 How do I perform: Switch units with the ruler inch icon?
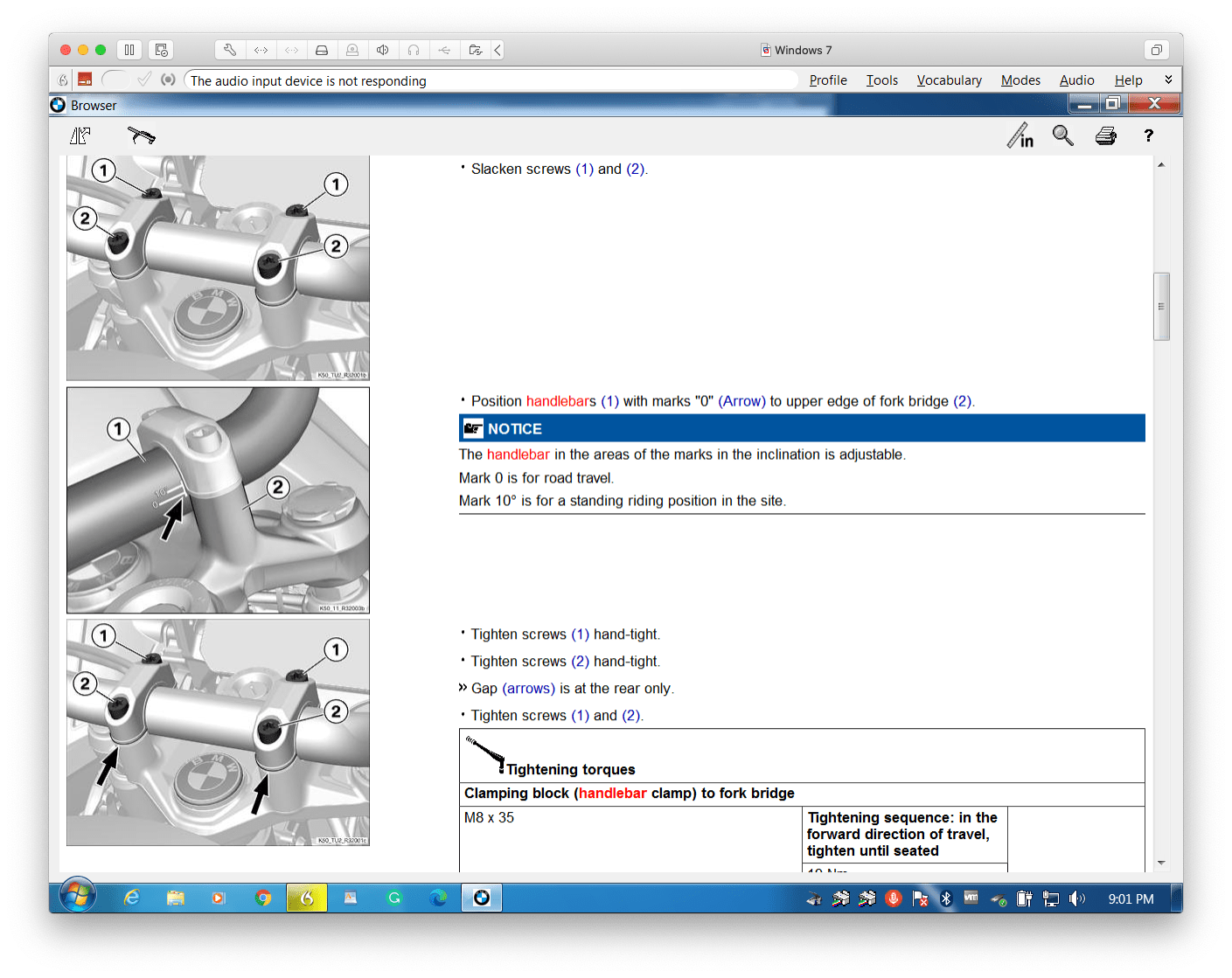click(1020, 135)
